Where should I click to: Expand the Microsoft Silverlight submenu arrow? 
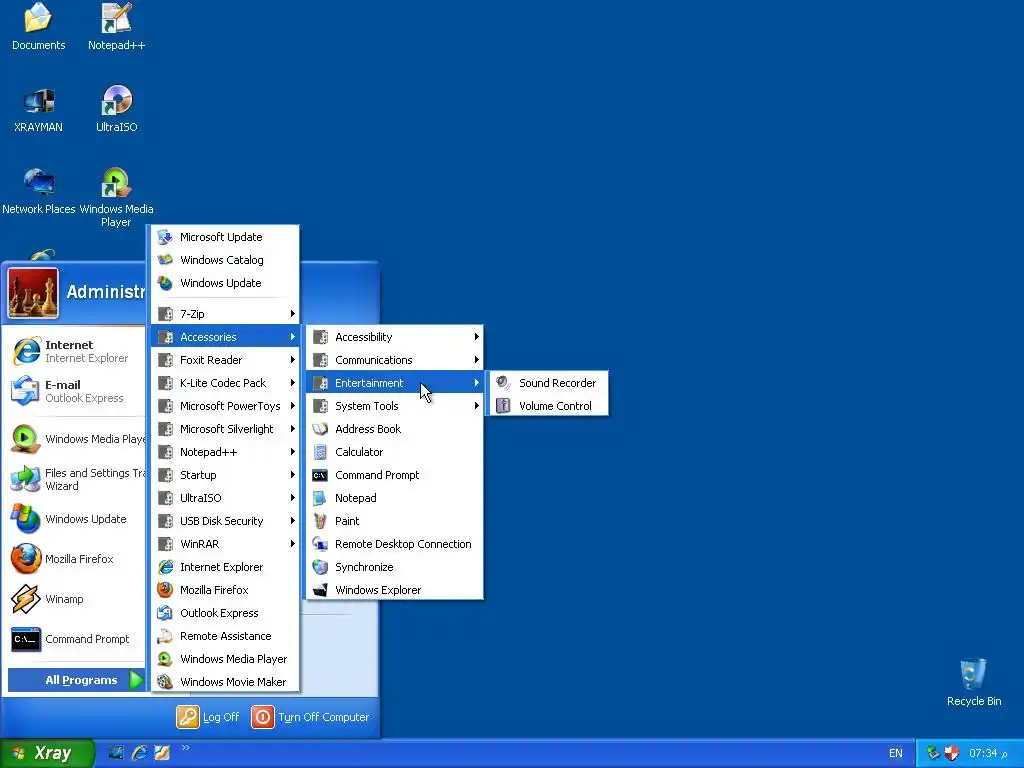293,429
